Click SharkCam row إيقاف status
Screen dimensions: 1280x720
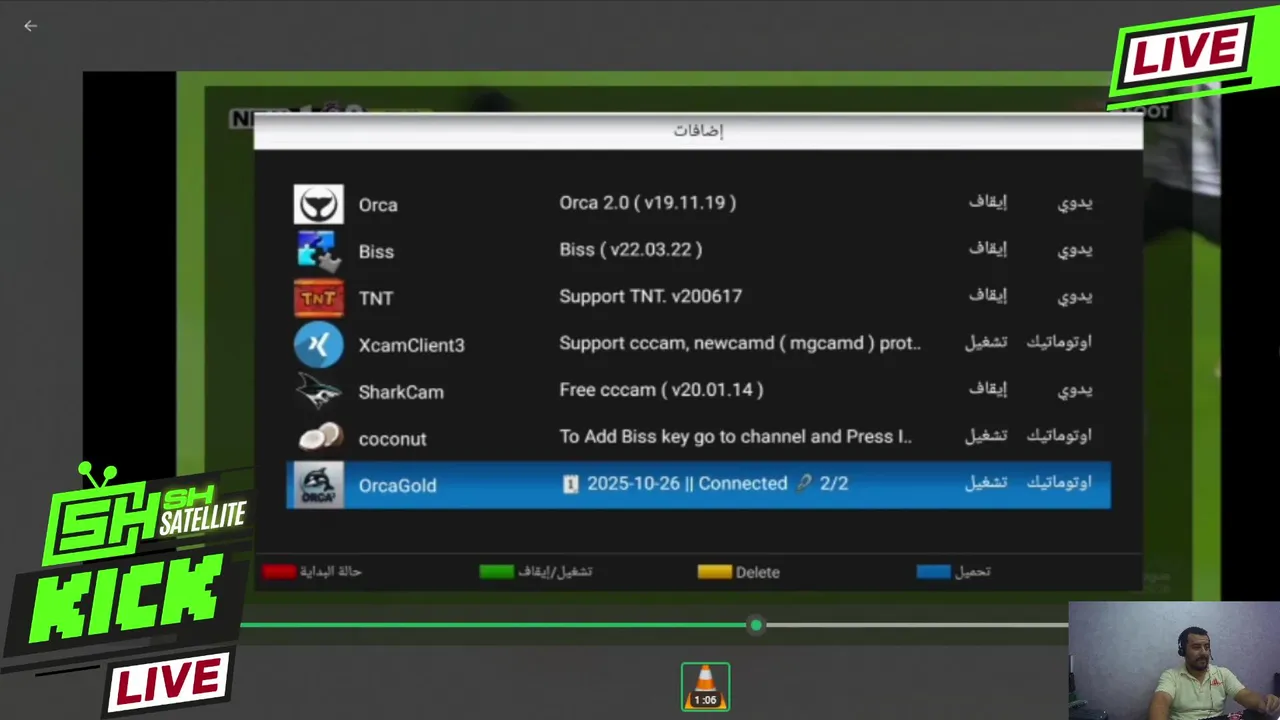point(987,390)
